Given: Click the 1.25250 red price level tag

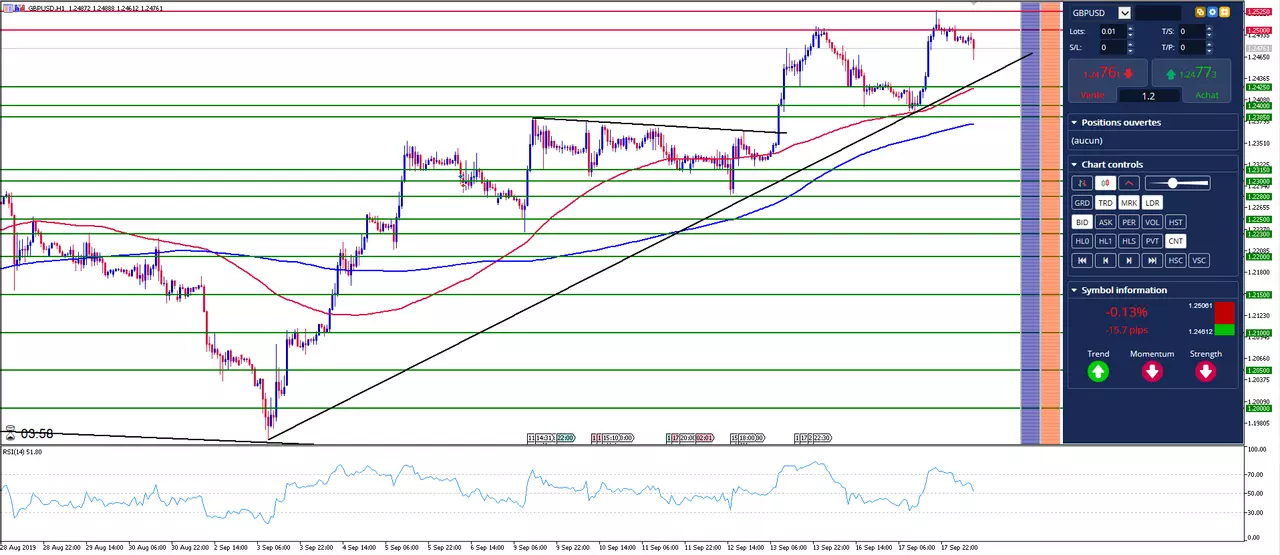Looking at the screenshot, I should [x=1258, y=12].
